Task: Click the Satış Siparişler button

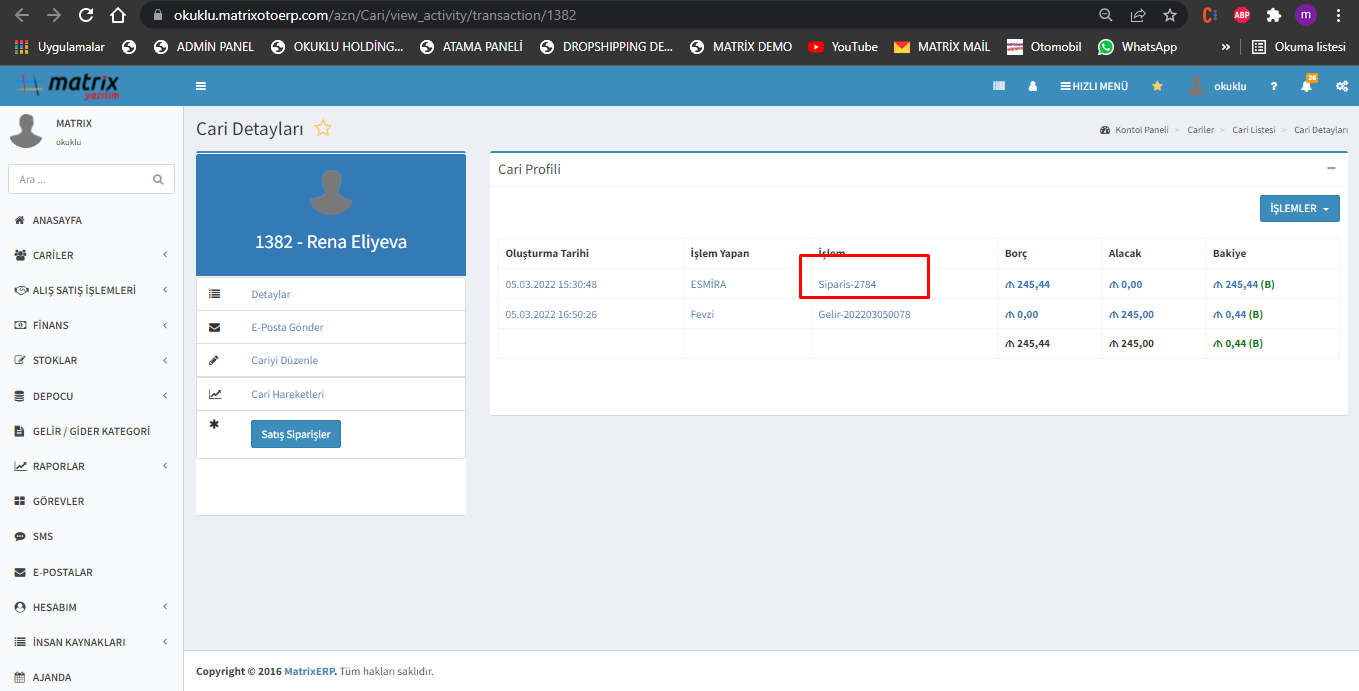Action: coord(296,434)
